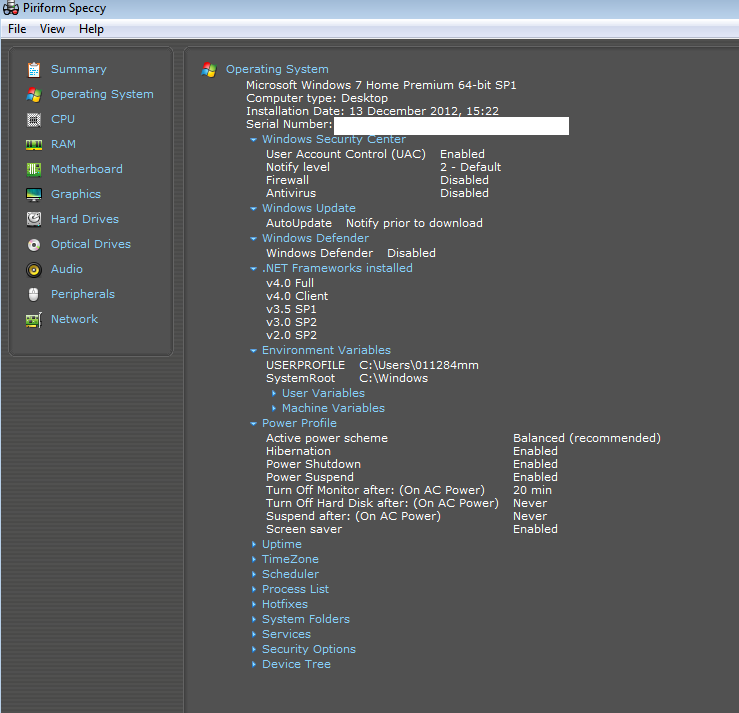Click the Hard Drives disk icon

34,220
